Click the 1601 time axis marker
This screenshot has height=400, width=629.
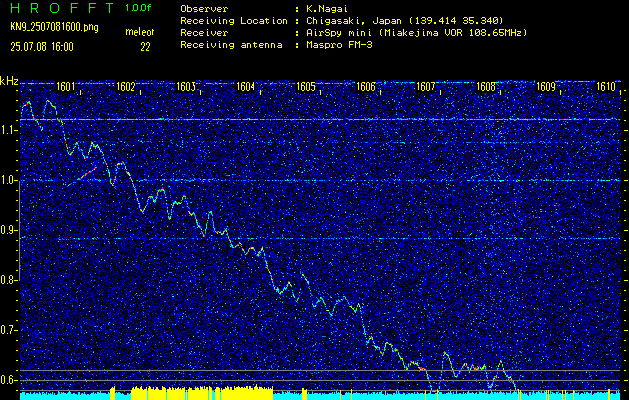(65, 86)
